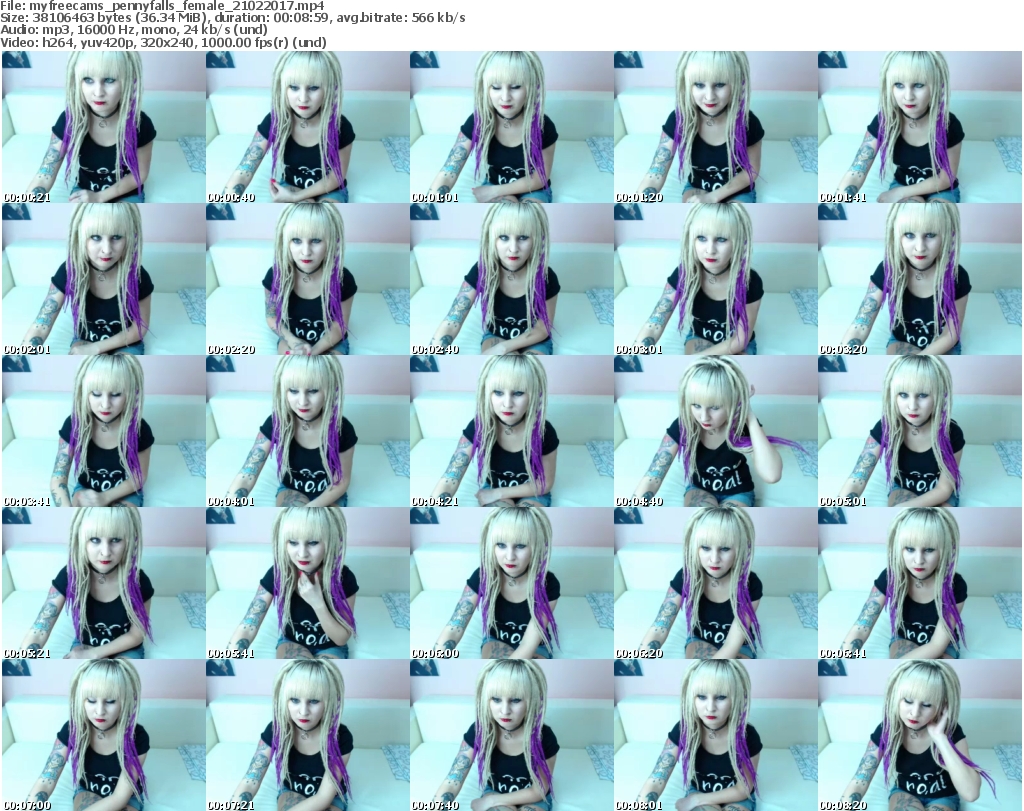Image resolution: width=1024 pixels, height=811 pixels.
Task: View the preview frame at 00:05:01
Action: click(x=920, y=431)
